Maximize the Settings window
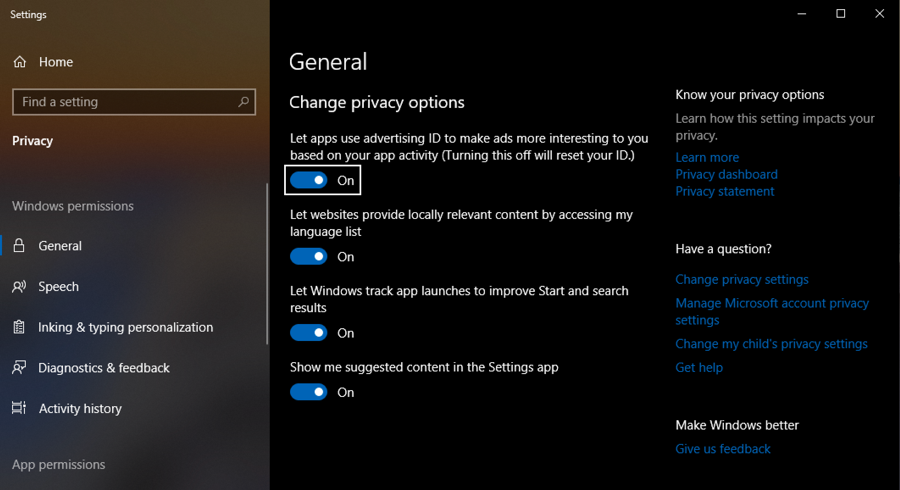This screenshot has width=900, height=490. coord(840,13)
